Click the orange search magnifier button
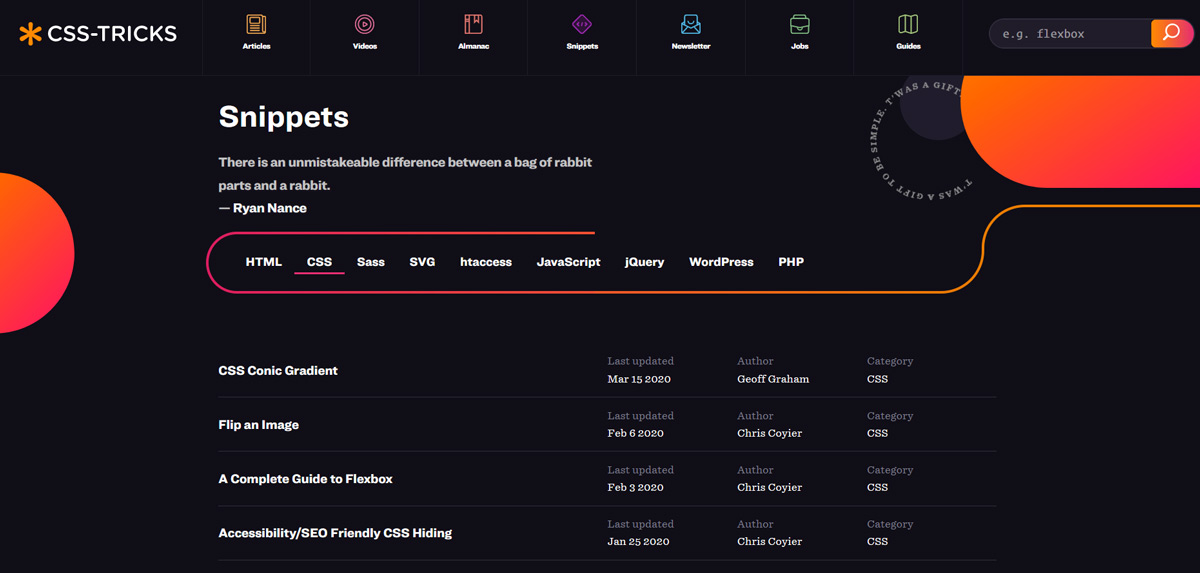The height and width of the screenshot is (573, 1200). 1172,33
